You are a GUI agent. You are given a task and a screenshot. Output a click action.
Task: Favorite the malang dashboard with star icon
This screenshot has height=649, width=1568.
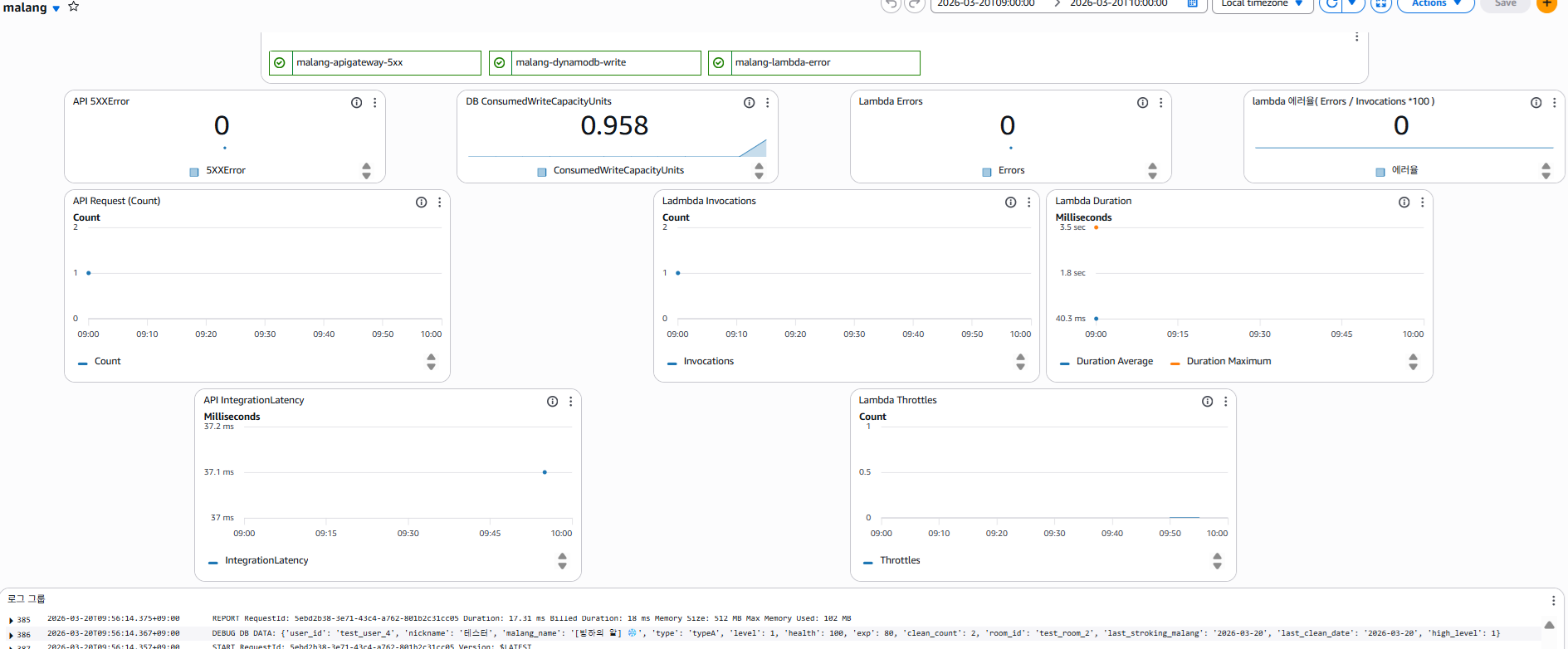[x=74, y=7]
